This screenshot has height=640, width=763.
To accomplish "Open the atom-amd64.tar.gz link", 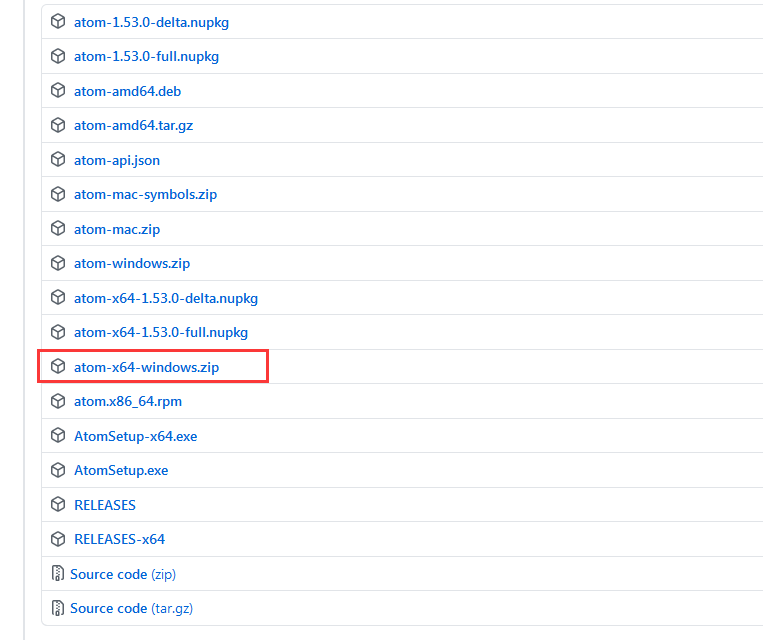I will (133, 126).
